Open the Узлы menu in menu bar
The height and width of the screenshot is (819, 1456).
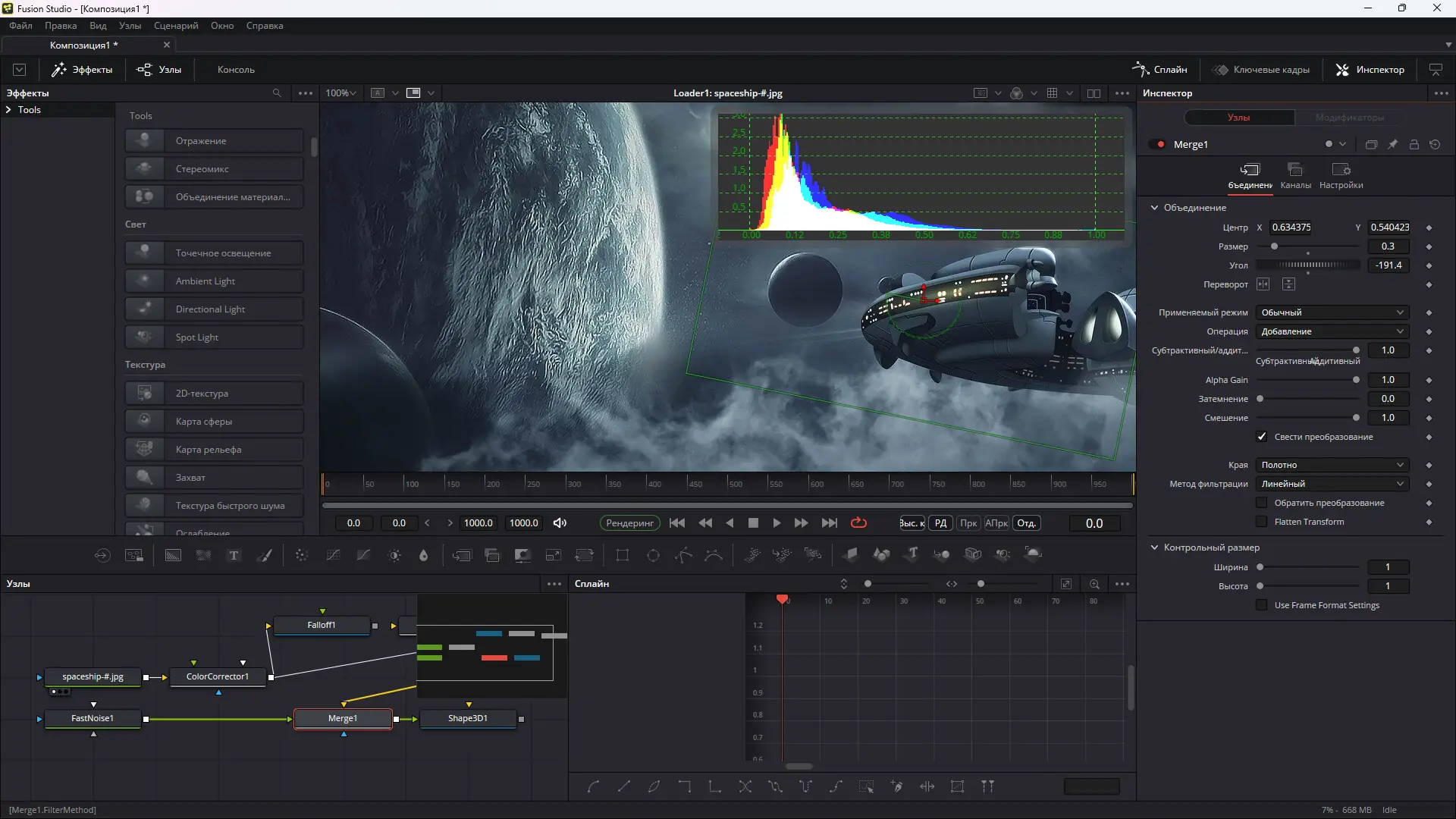(x=130, y=26)
